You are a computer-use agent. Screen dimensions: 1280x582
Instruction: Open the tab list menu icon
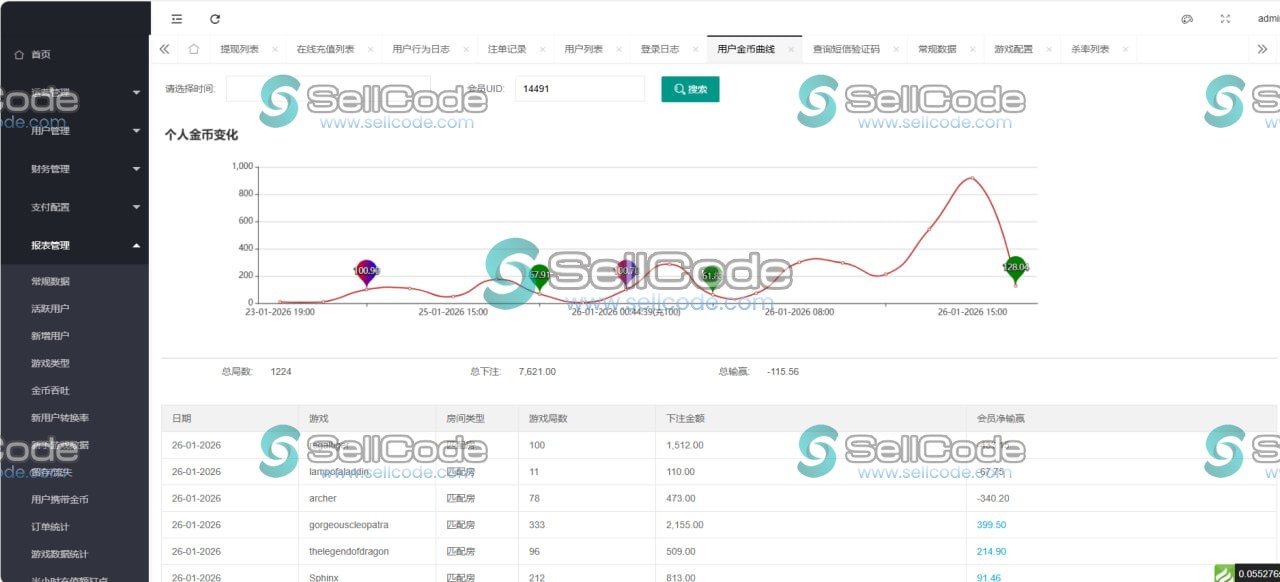(178, 18)
